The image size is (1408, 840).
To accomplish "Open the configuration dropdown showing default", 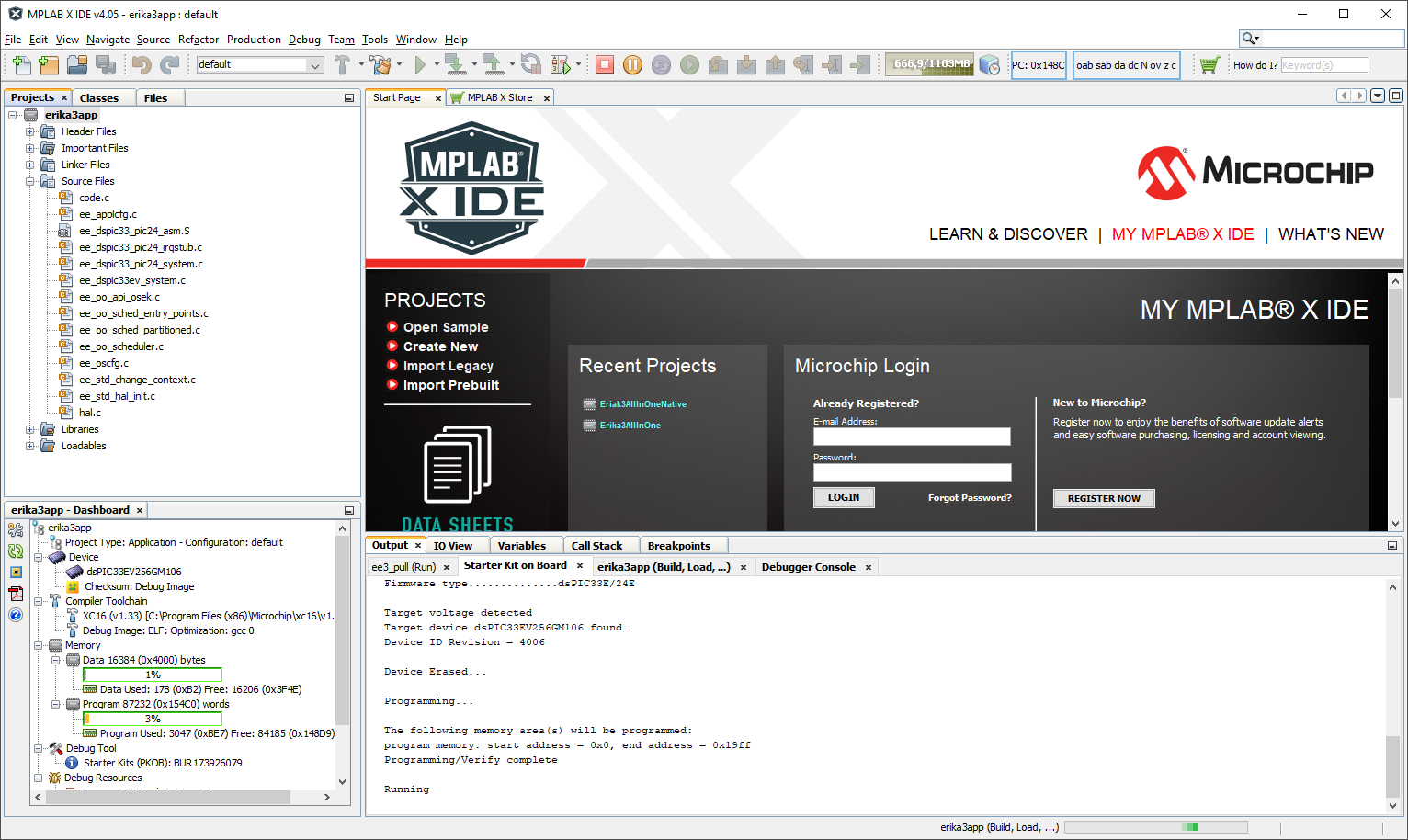I will (x=260, y=64).
